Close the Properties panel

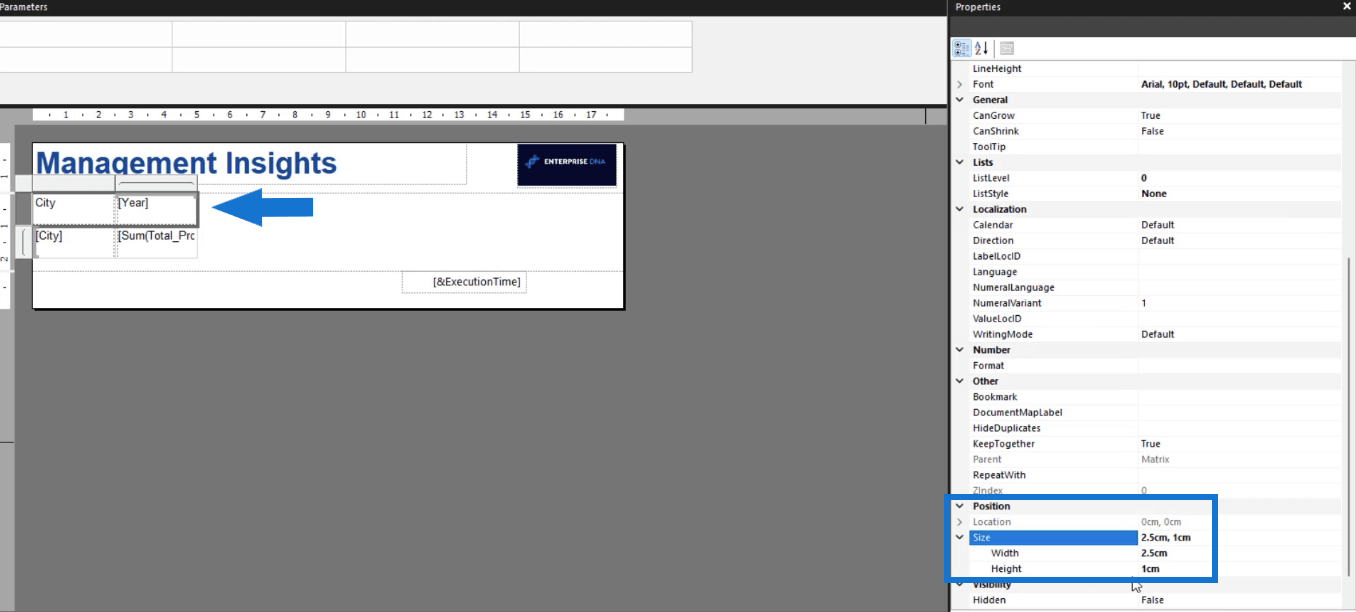click(1346, 6)
